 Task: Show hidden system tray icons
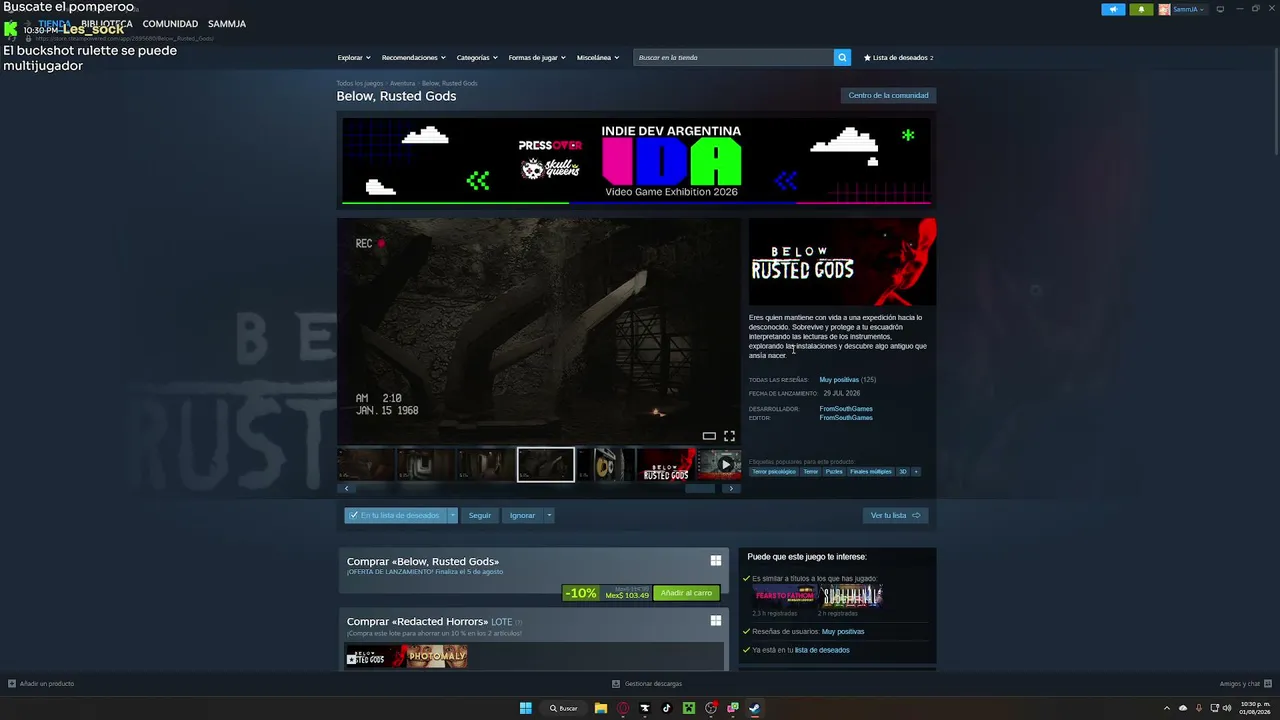[1166, 708]
